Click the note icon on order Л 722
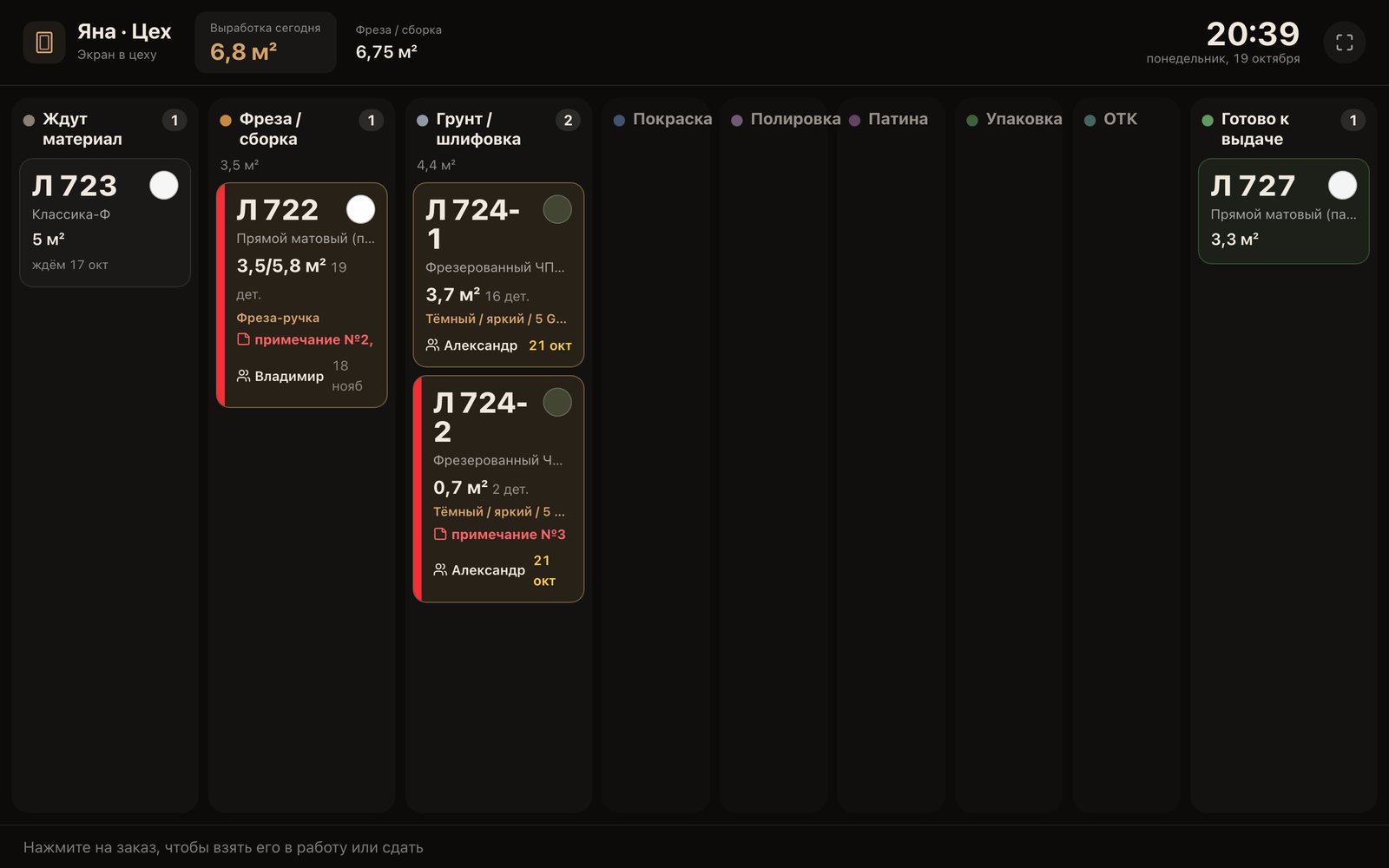Screen dimensions: 1389x868 243,339
